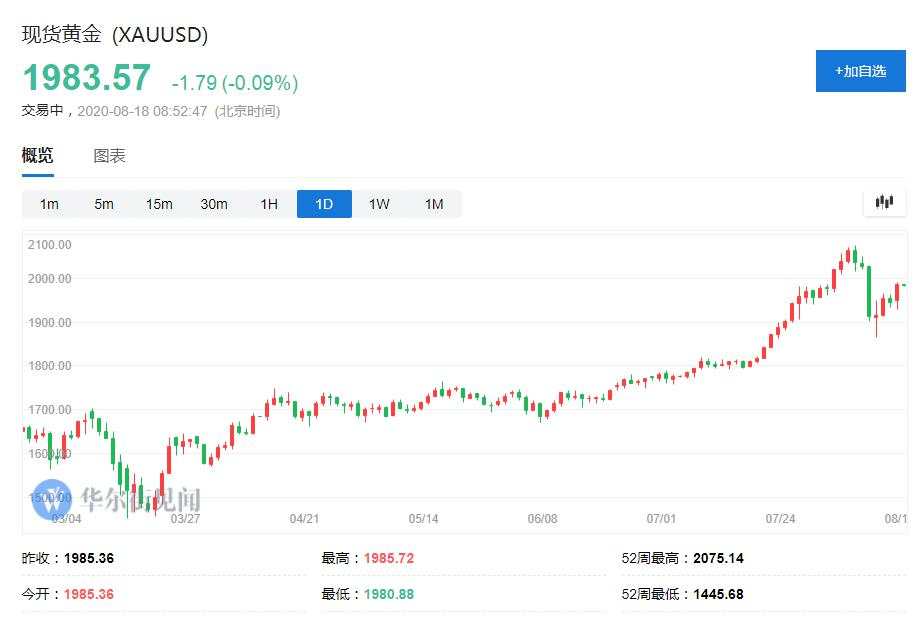
Task: Click the current price 1983.57
Action: (86, 78)
